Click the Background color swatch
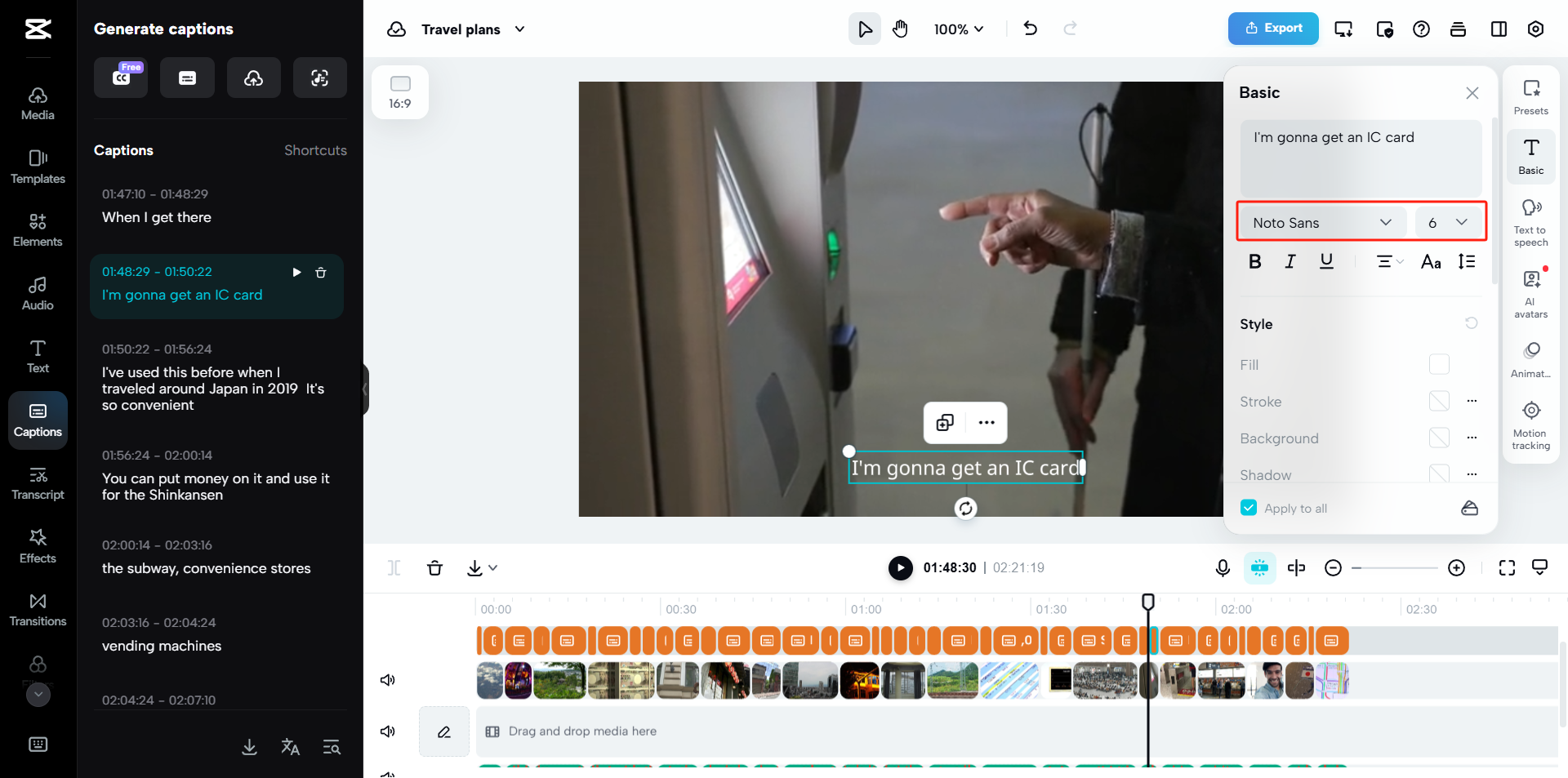Image resolution: width=1568 pixels, height=778 pixels. [1439, 438]
